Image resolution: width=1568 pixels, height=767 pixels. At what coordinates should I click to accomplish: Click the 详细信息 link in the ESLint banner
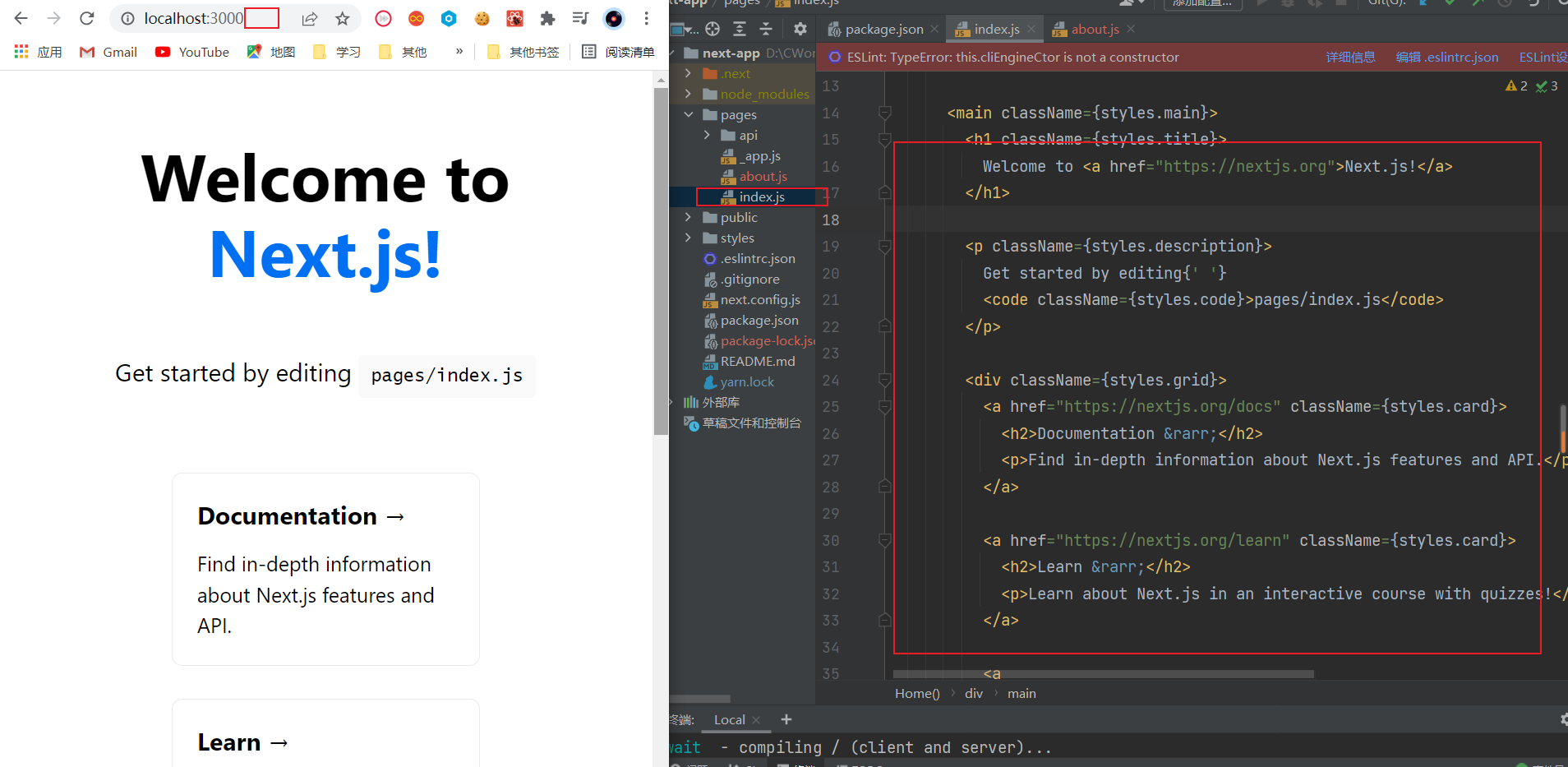click(1350, 58)
